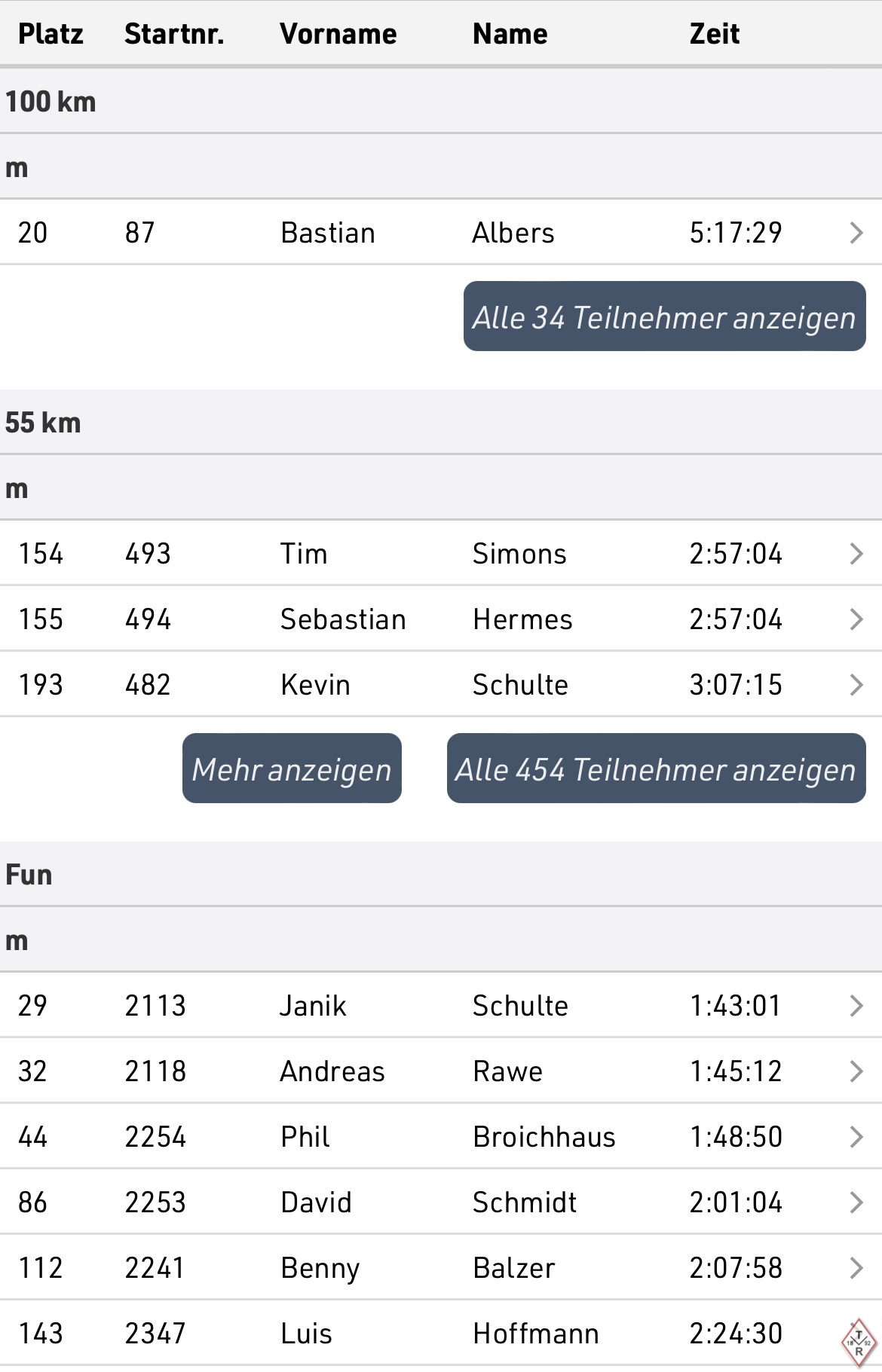This screenshot has width=882, height=1372.
Task: Click the 'Fun' section heading
Action: tap(29, 875)
